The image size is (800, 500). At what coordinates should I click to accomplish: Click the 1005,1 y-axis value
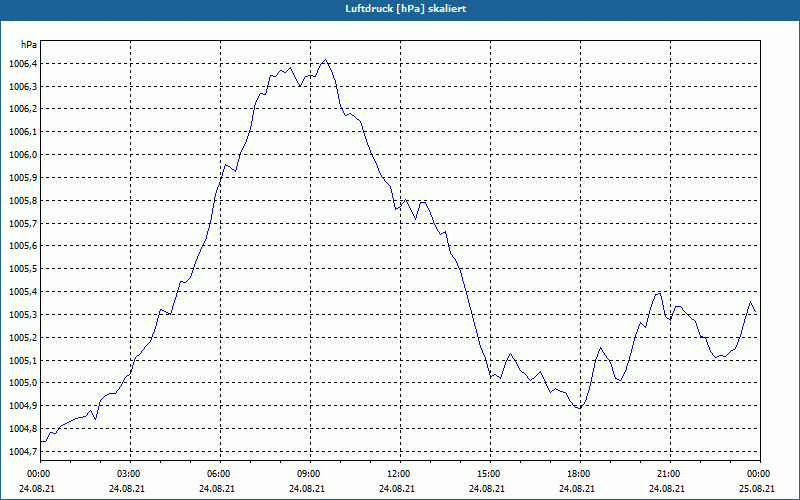coord(23,361)
